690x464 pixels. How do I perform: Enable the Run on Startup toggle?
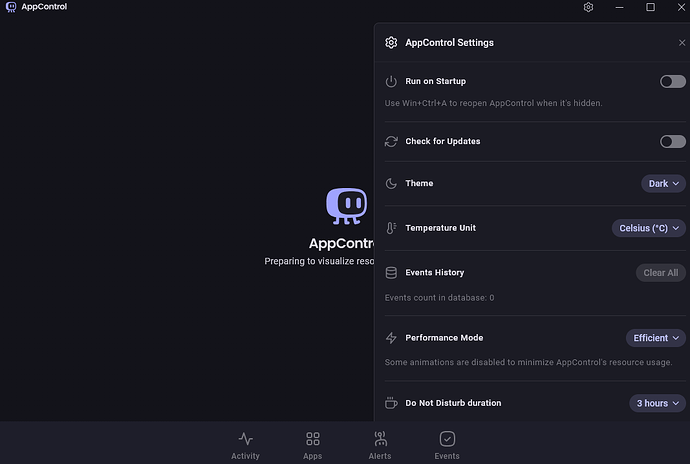[x=672, y=81]
